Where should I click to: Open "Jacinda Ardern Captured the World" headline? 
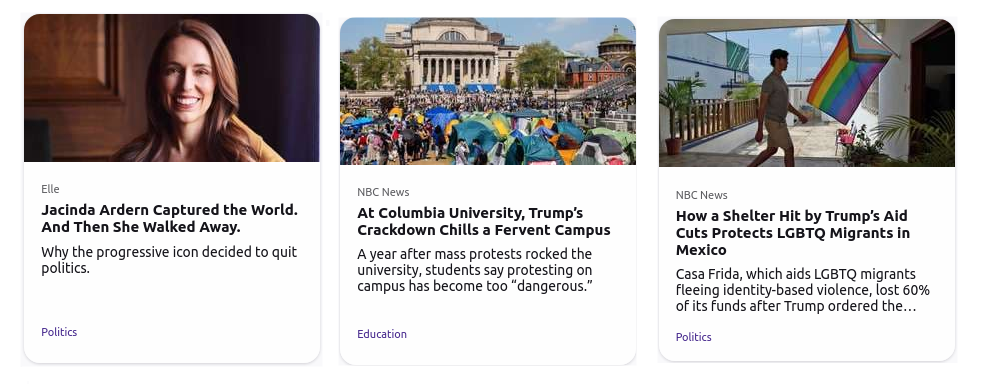click(170, 218)
